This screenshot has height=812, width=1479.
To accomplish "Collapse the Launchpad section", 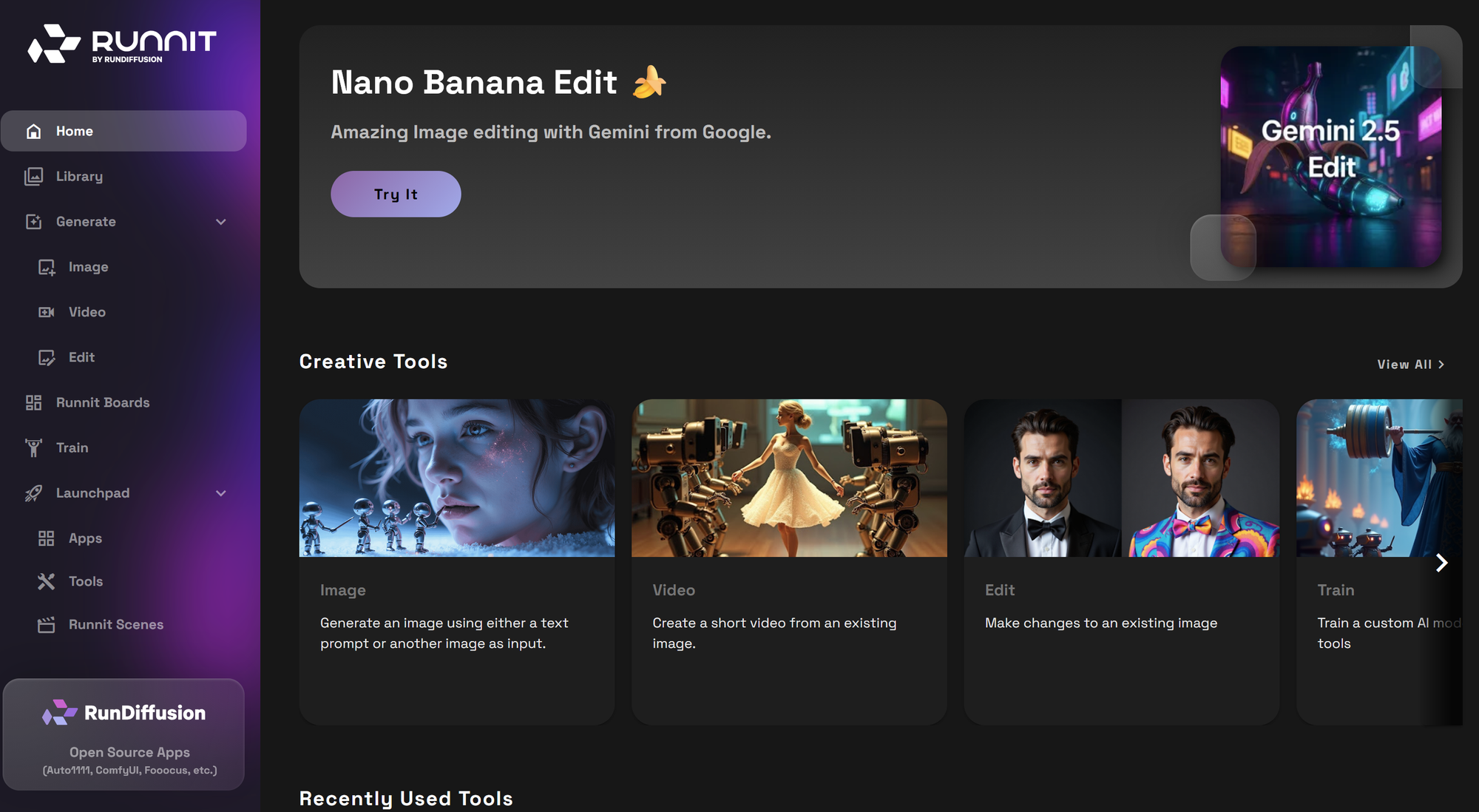I will 221,493.
